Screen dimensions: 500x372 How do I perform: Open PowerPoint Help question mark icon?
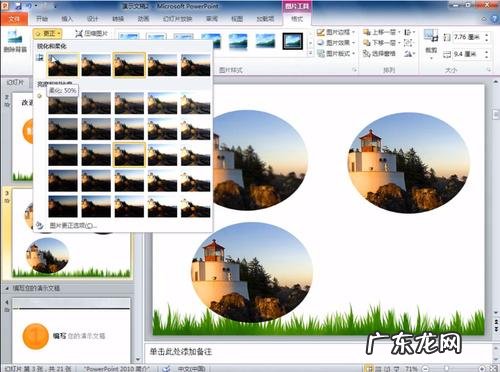[x=494, y=19]
